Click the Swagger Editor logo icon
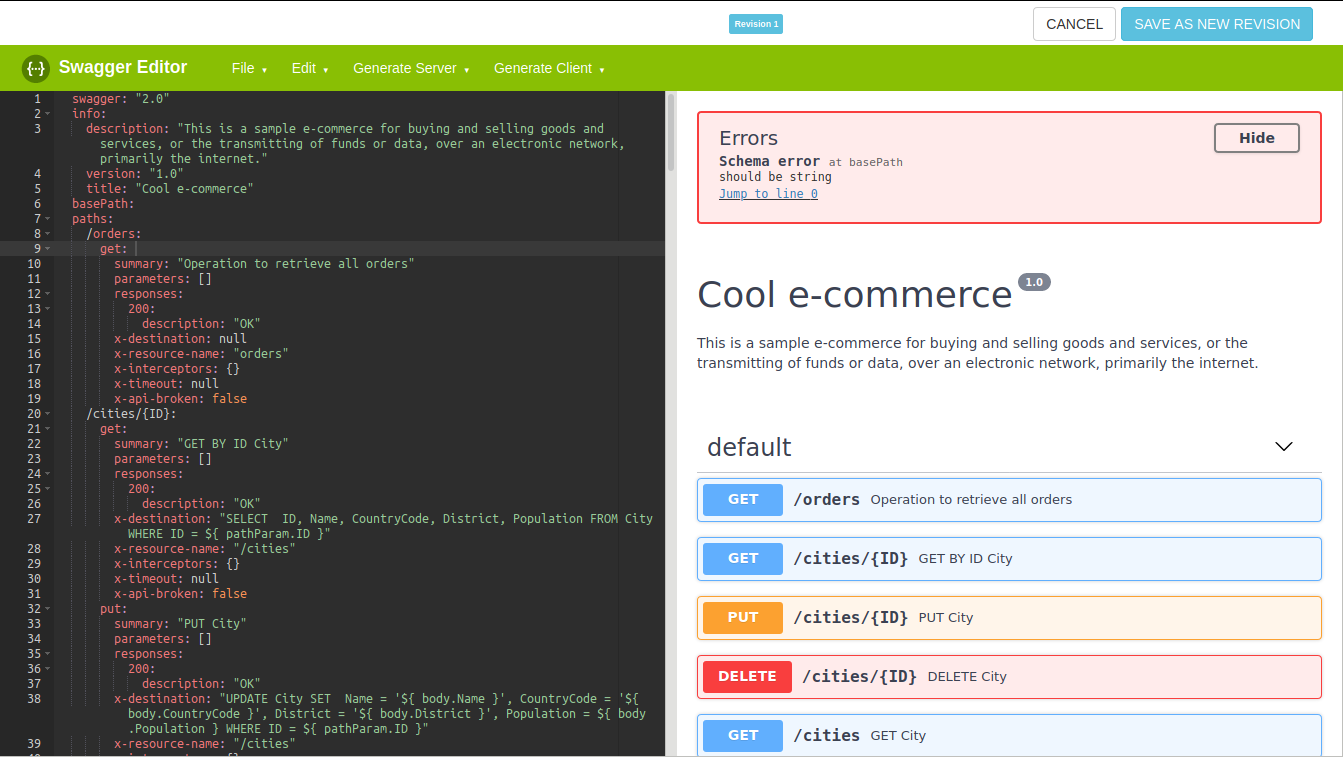1343x757 pixels. 36,68
